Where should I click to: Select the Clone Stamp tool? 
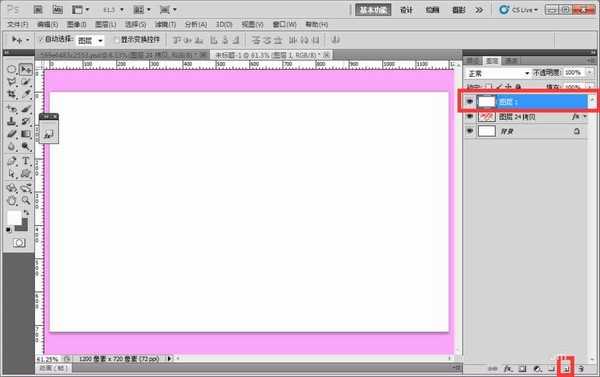point(11,122)
